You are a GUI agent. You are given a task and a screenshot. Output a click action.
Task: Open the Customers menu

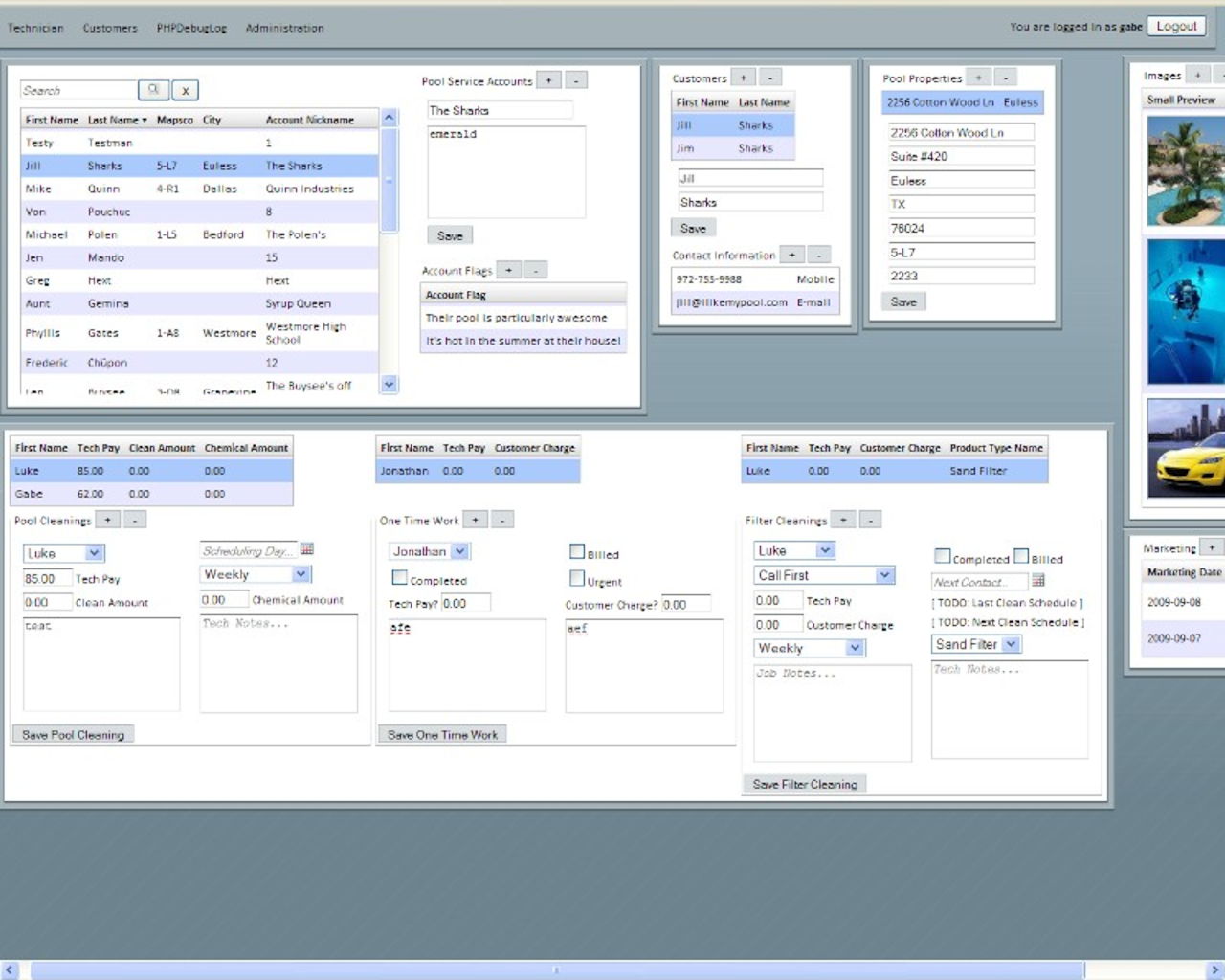(110, 28)
